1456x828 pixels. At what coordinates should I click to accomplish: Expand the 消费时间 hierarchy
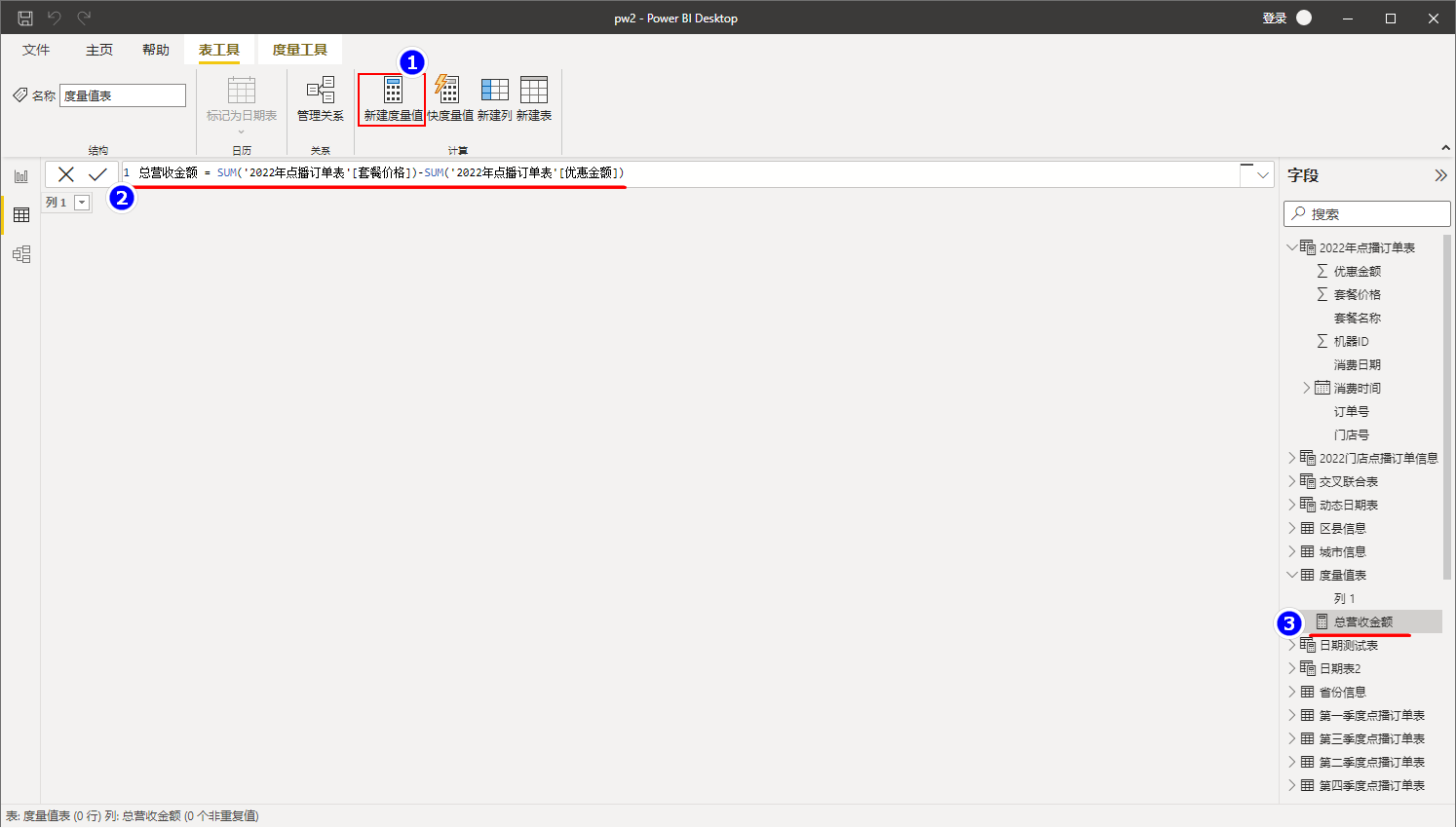point(1307,388)
